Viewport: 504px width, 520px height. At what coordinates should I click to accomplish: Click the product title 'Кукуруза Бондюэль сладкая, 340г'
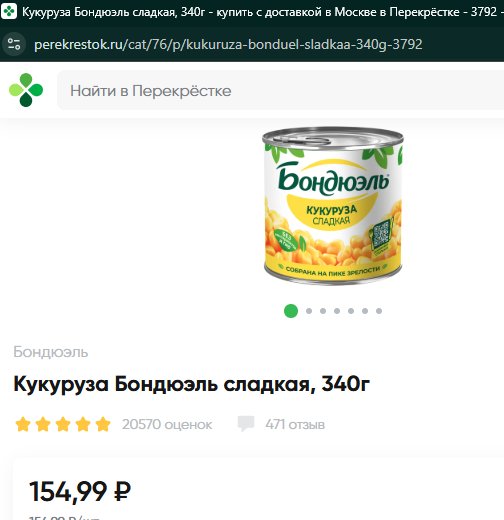(x=192, y=384)
